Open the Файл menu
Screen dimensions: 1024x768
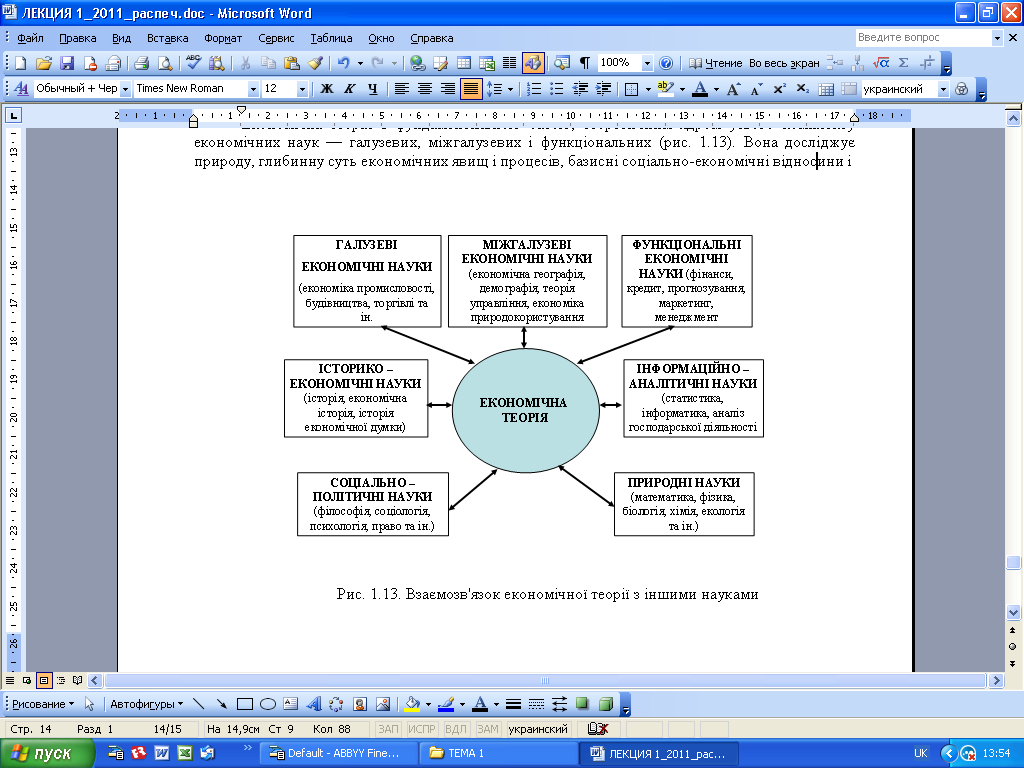click(30, 38)
